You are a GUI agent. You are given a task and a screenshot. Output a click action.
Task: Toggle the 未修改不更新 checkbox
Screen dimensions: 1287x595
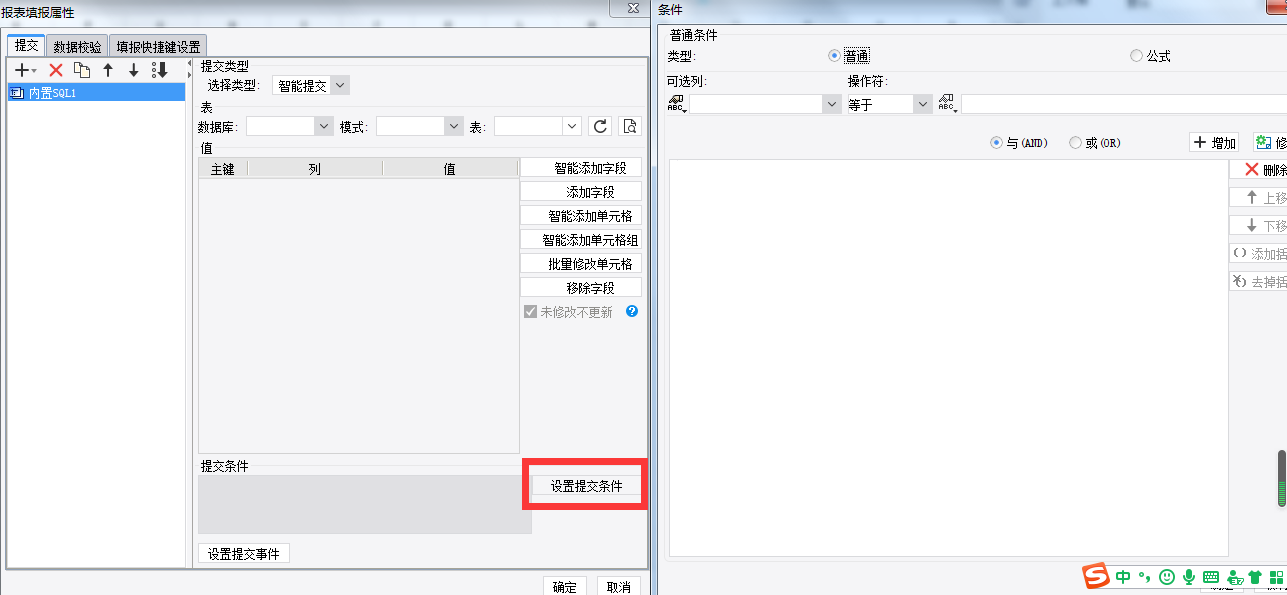pos(531,311)
